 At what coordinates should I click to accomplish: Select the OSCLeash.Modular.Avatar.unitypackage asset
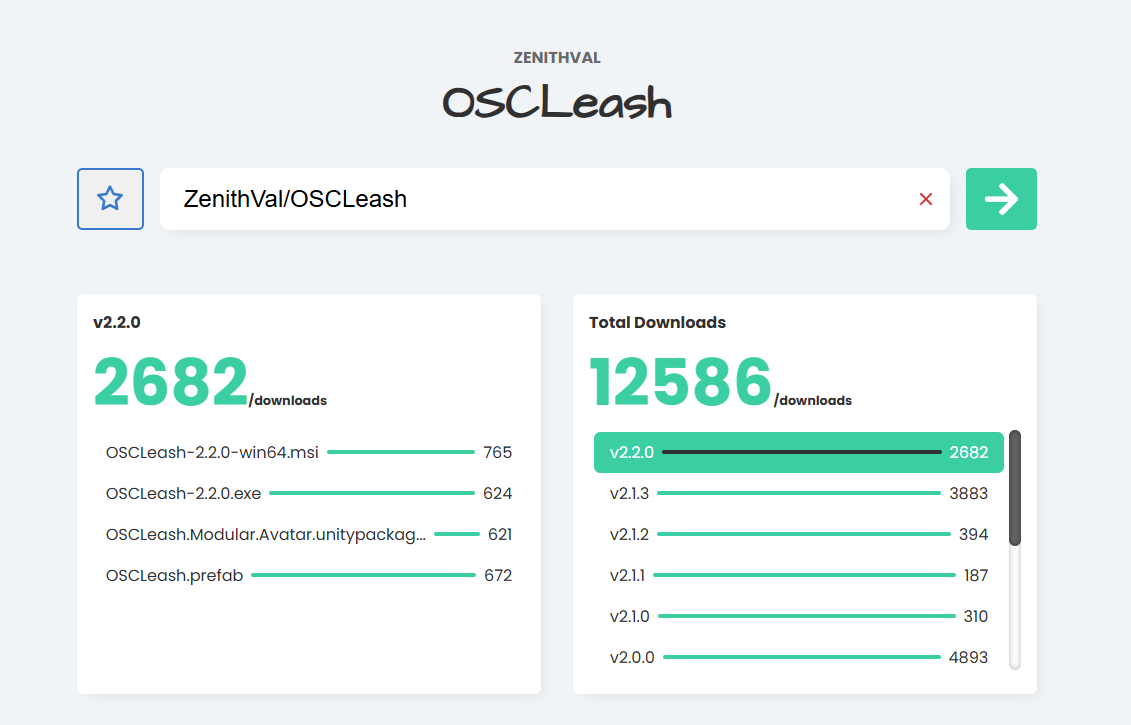(x=308, y=534)
